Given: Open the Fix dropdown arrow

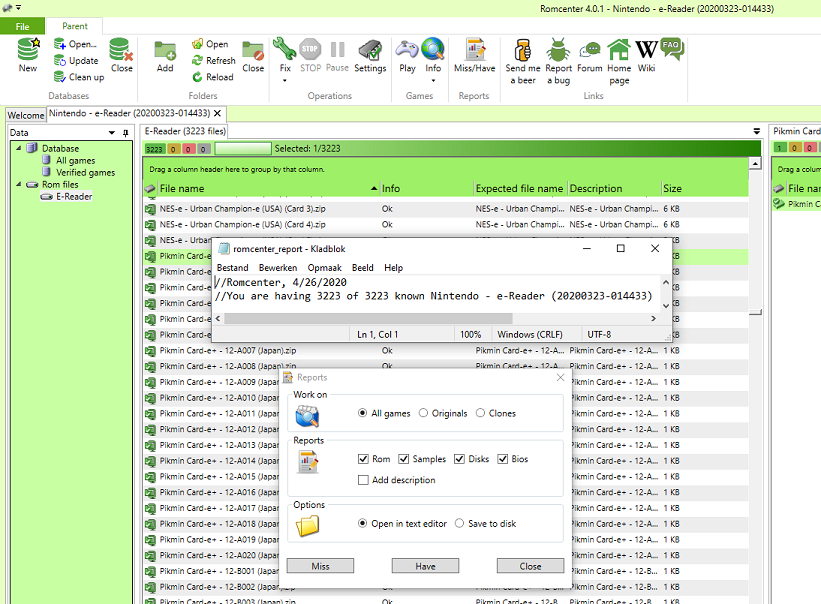Looking at the screenshot, I should click(285, 81).
